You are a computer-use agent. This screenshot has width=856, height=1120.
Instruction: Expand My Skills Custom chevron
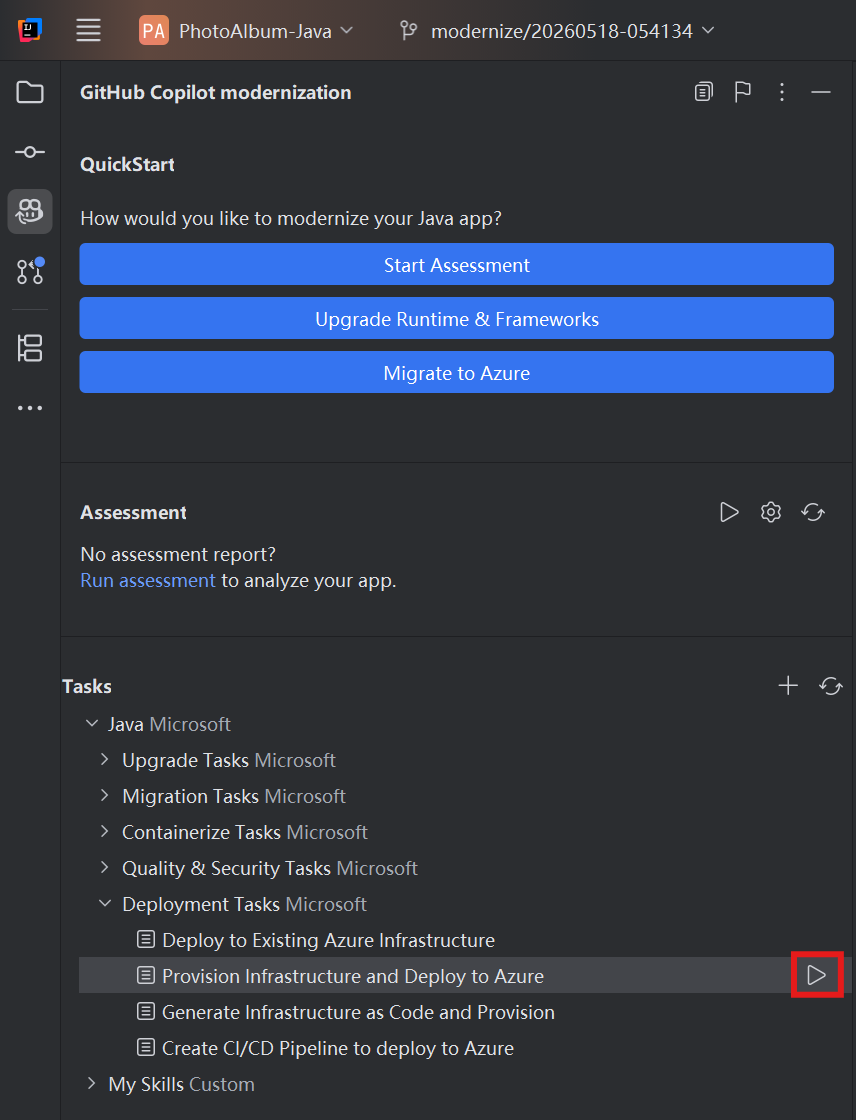(91, 1084)
